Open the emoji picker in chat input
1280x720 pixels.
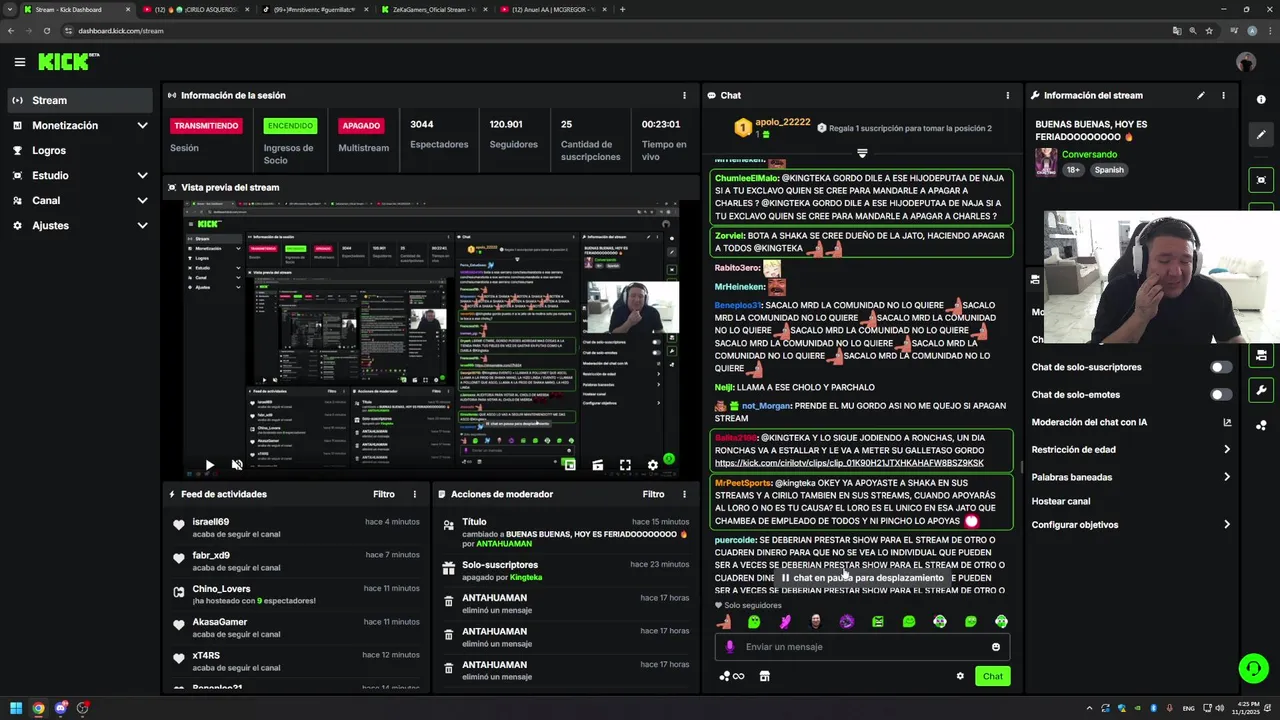(x=996, y=647)
